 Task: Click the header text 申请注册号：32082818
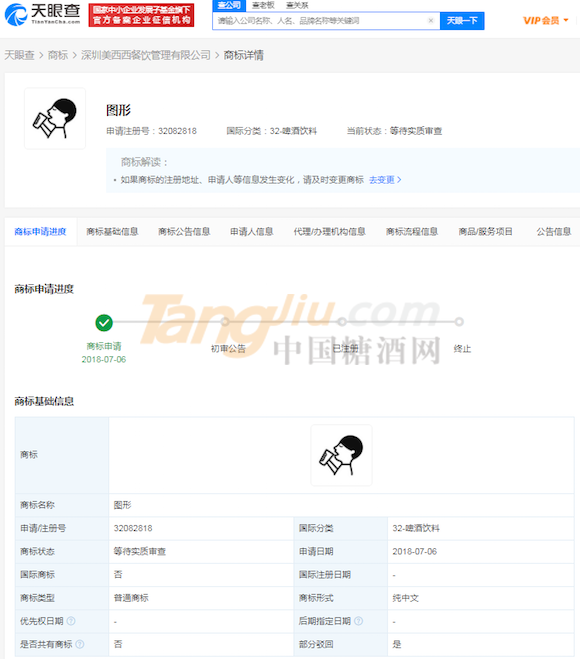pos(151,131)
